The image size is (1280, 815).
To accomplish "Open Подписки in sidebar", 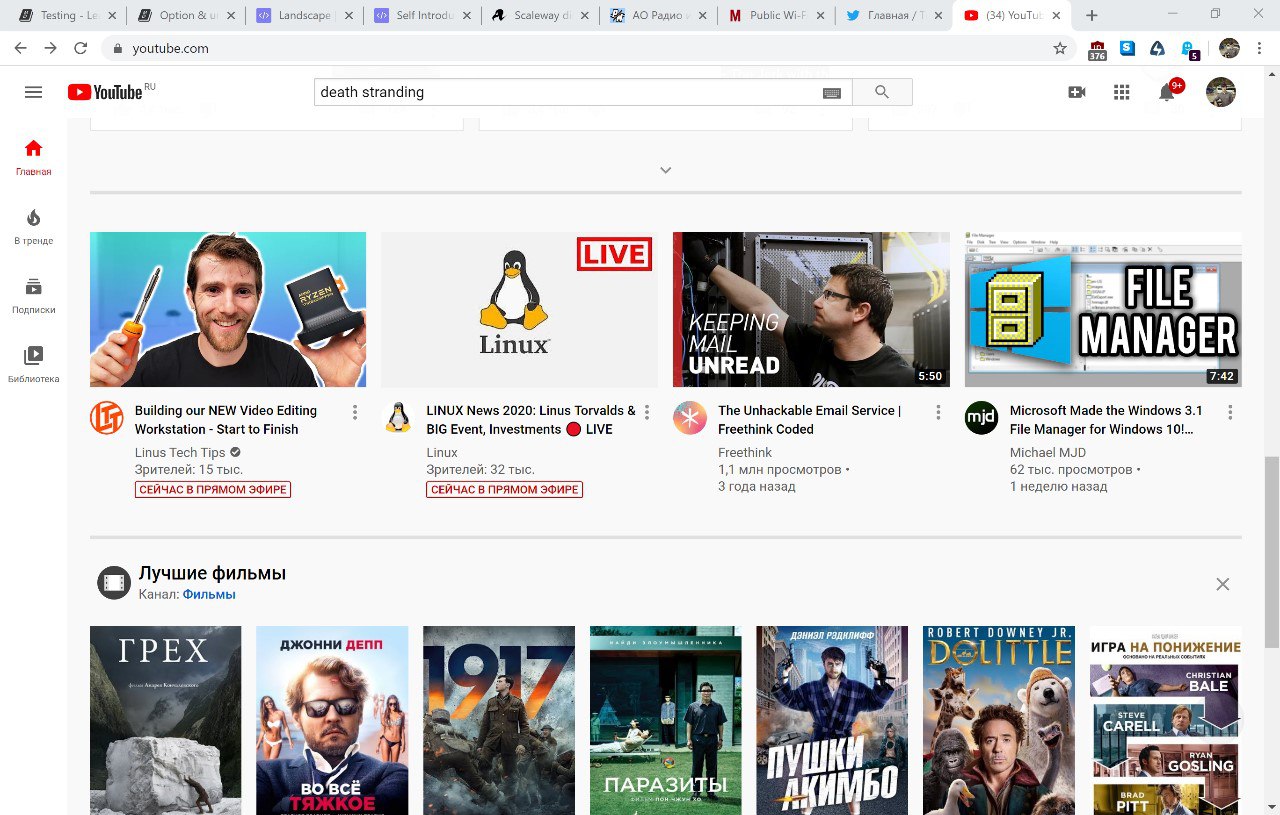I will [33, 296].
